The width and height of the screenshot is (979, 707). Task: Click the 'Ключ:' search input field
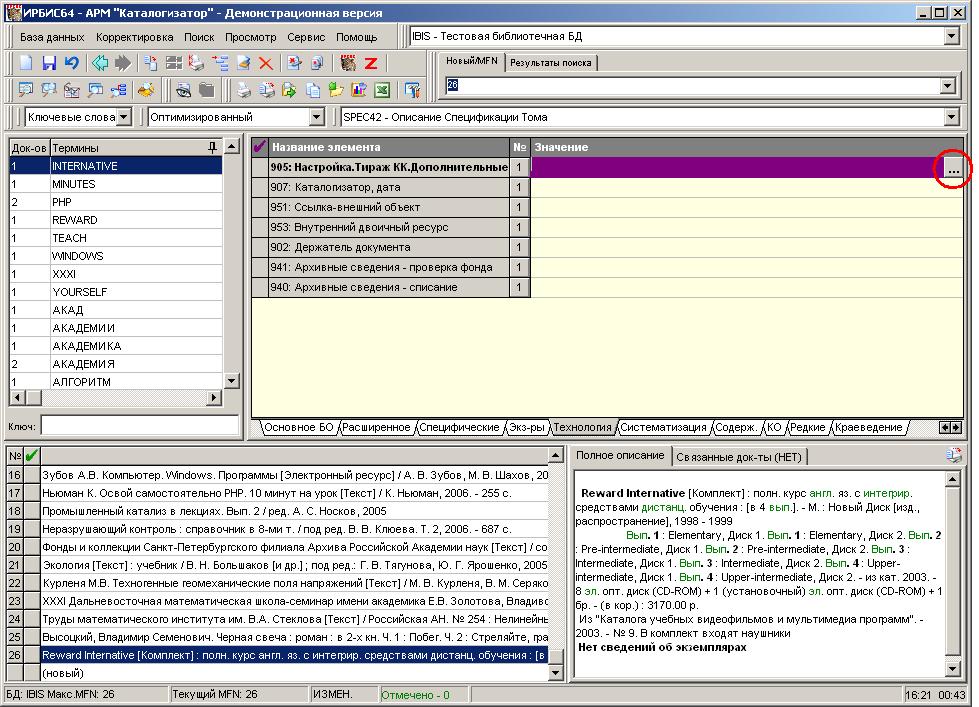coord(139,426)
